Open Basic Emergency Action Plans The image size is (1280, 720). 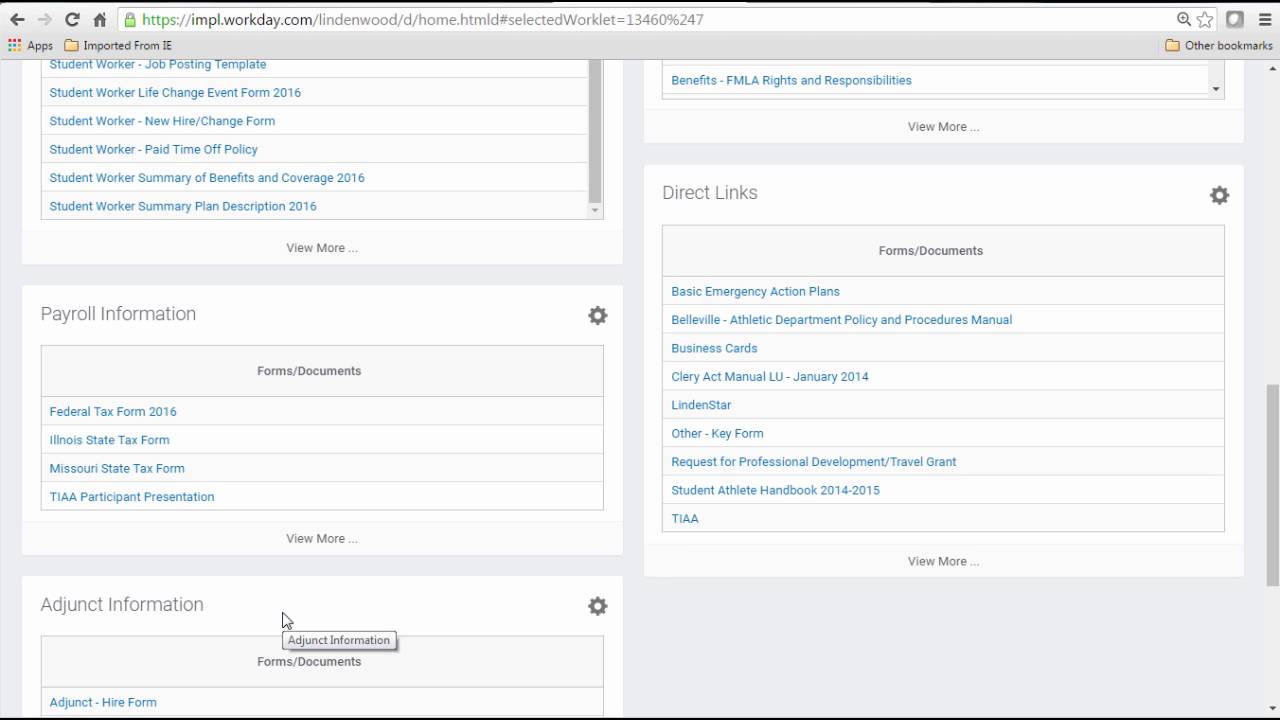[755, 291]
